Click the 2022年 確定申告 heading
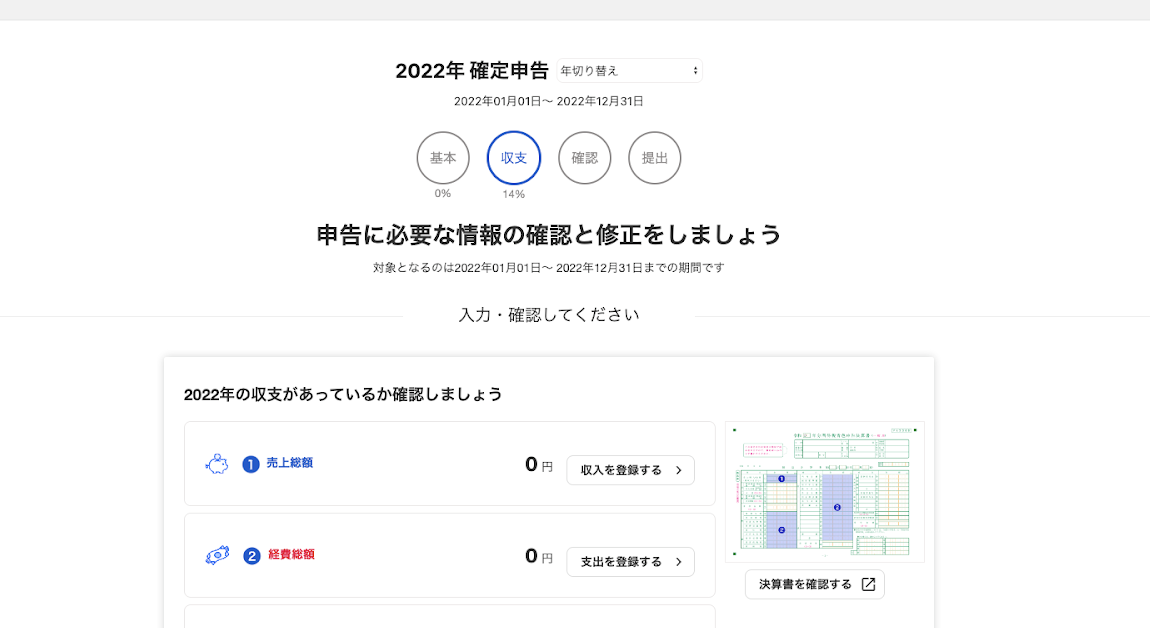This screenshot has width=1150, height=628. click(x=472, y=70)
